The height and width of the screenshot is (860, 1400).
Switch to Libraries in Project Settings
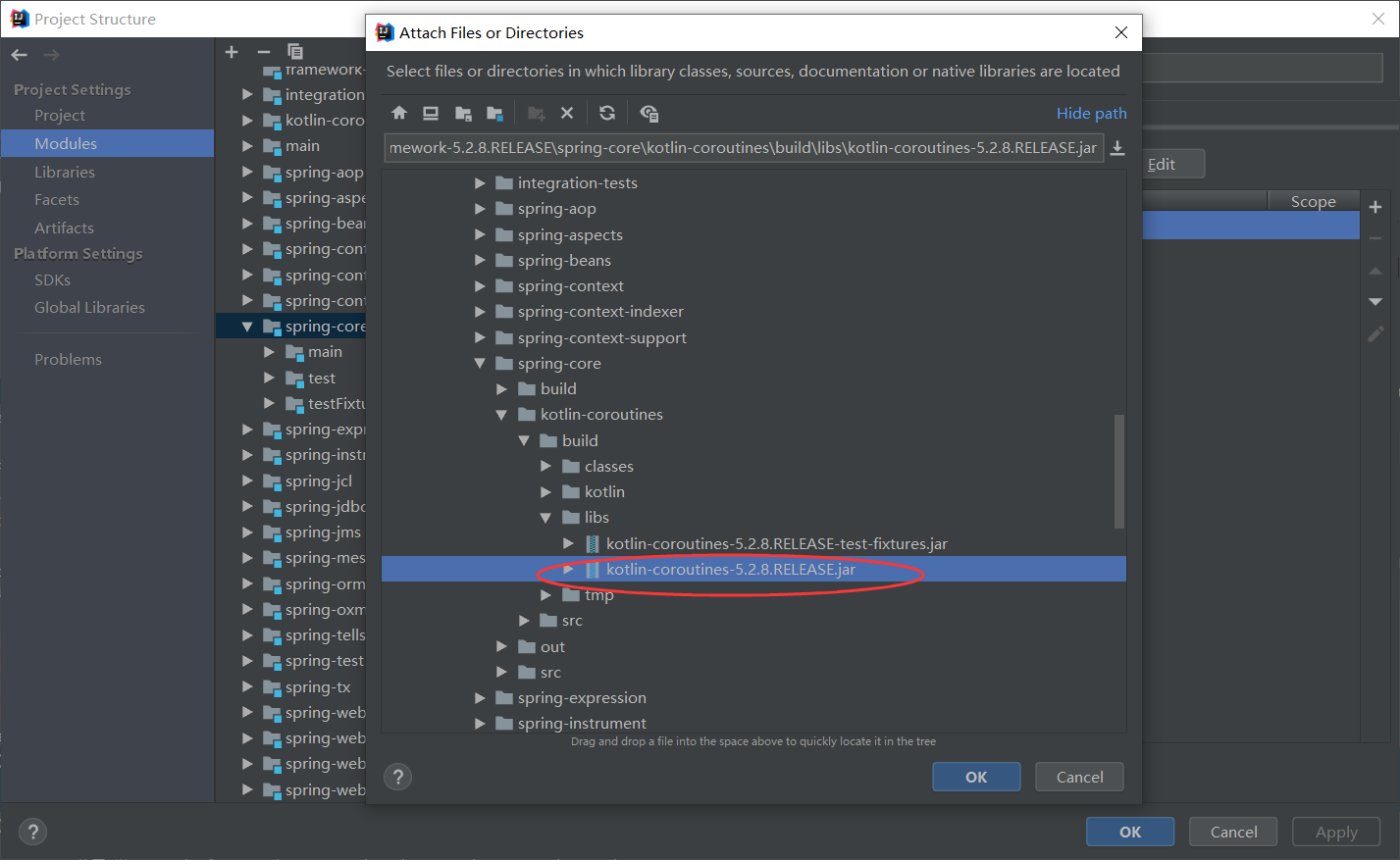pyautogui.click(x=66, y=172)
